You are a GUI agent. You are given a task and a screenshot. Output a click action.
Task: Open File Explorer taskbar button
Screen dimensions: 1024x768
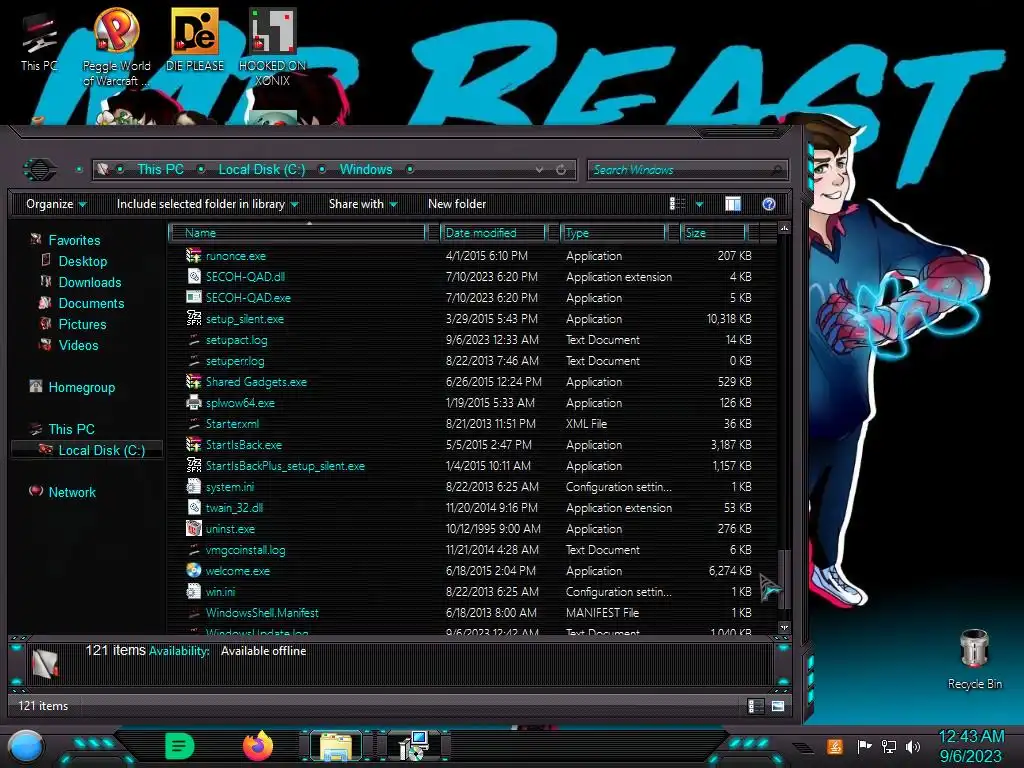(336, 746)
